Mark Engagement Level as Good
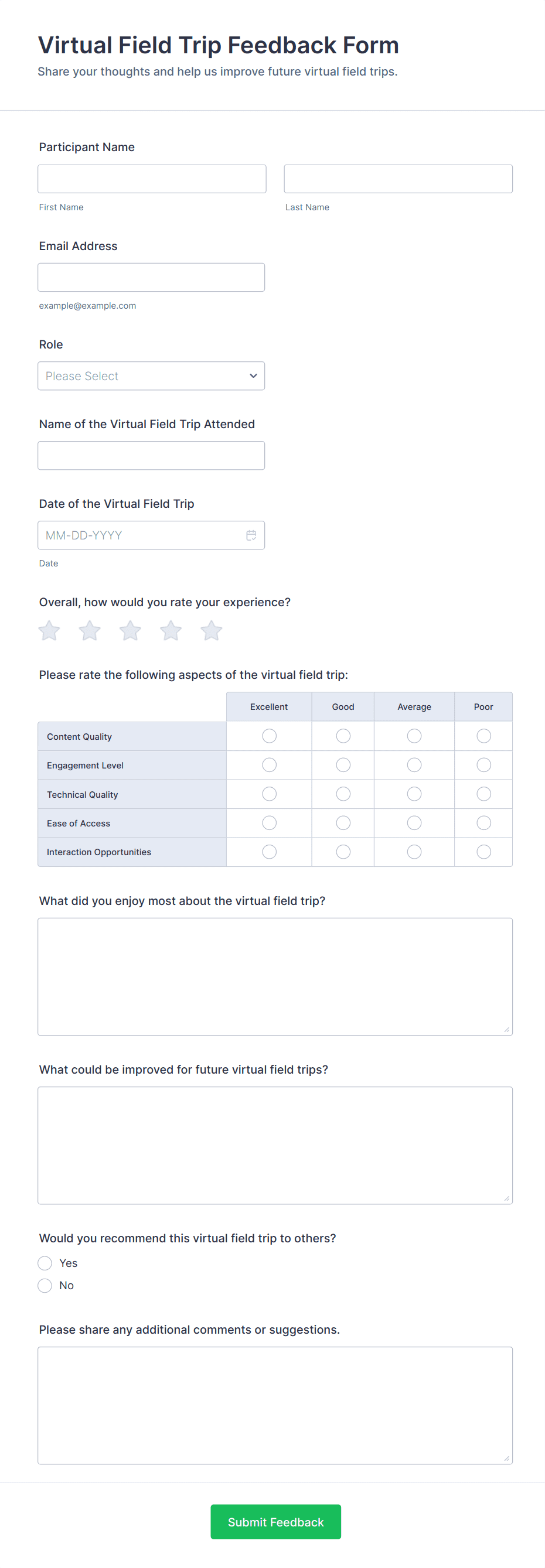The width and height of the screenshot is (545, 1568). (x=343, y=764)
